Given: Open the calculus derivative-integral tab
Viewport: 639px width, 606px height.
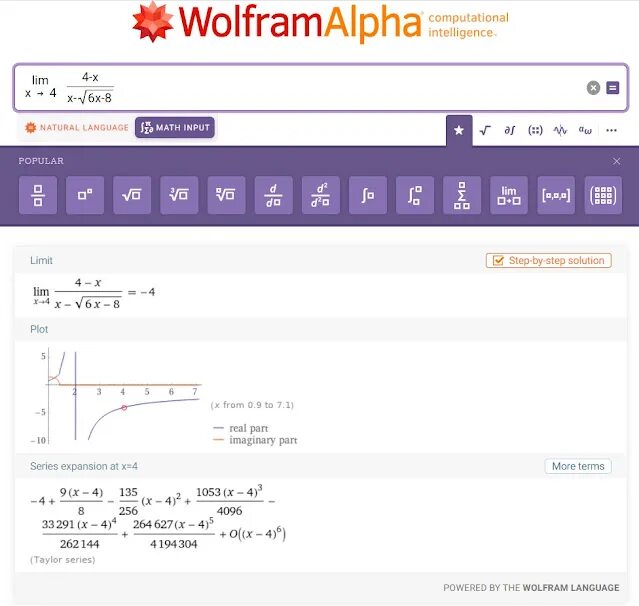Looking at the screenshot, I should pyautogui.click(x=510, y=130).
